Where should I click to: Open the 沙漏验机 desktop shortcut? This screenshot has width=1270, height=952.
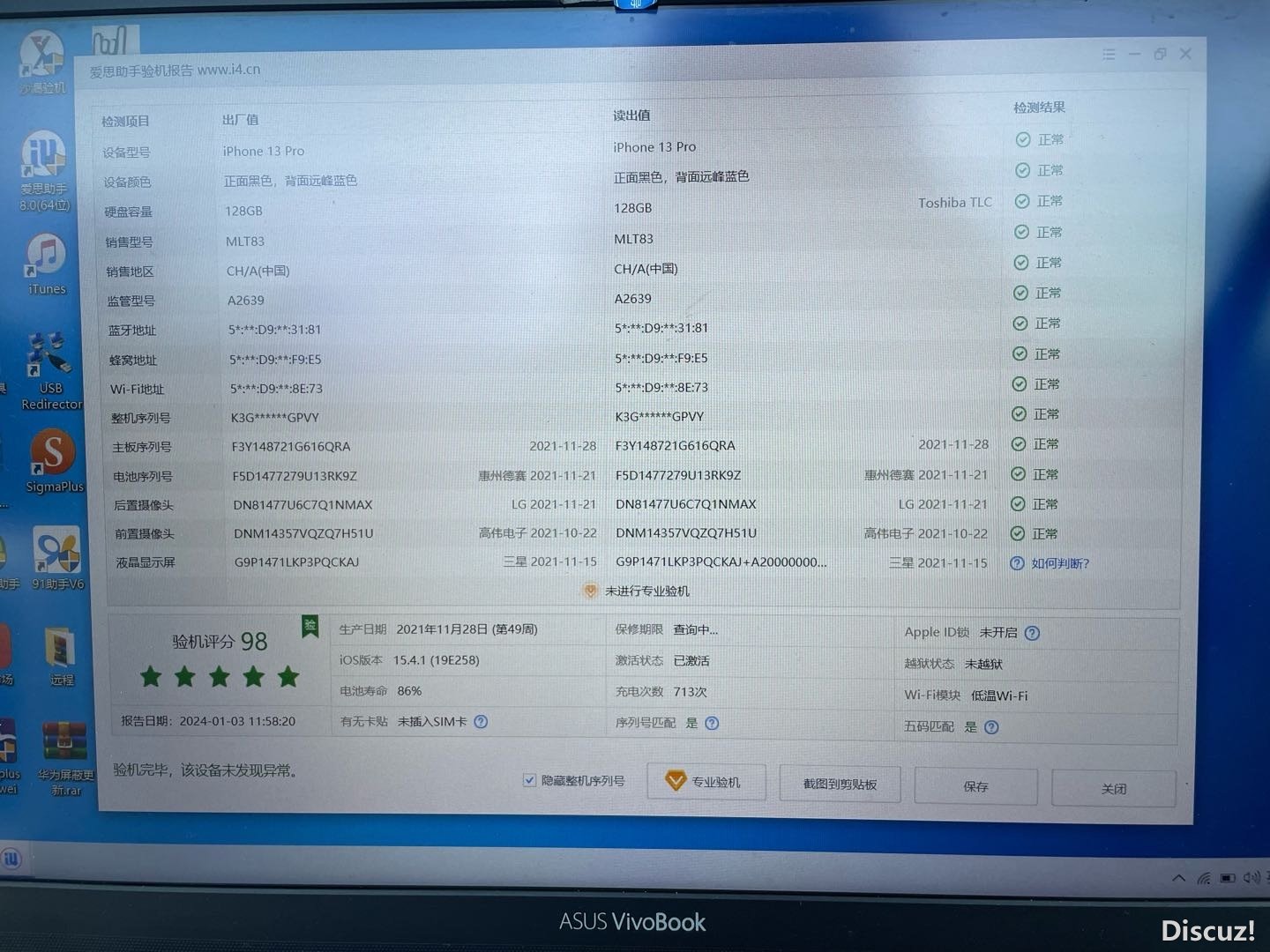(42, 63)
